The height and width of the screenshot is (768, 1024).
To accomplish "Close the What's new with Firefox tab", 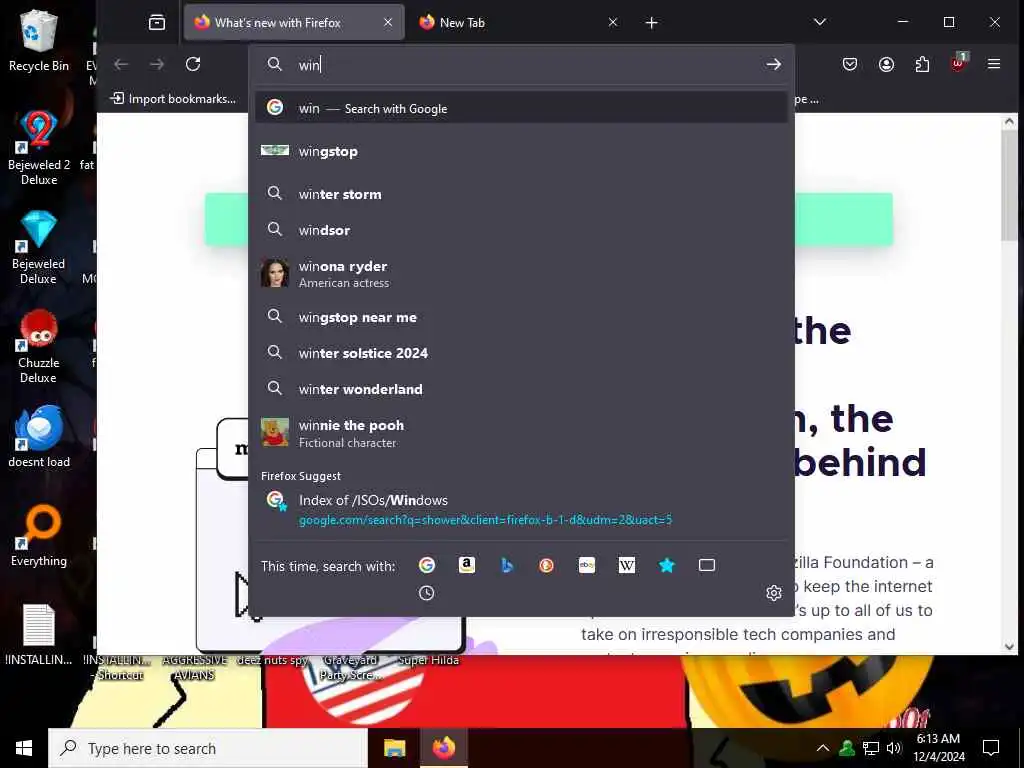I will tap(388, 23).
